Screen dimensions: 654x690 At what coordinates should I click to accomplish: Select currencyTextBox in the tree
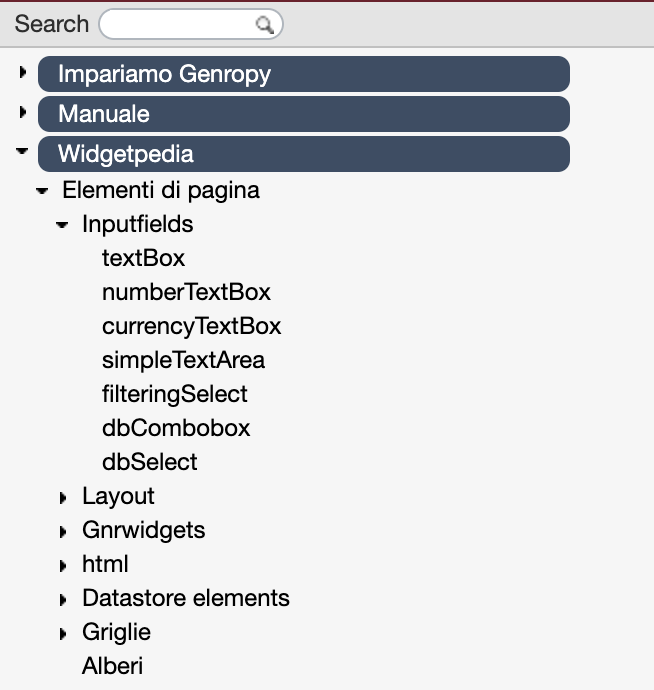pos(191,327)
